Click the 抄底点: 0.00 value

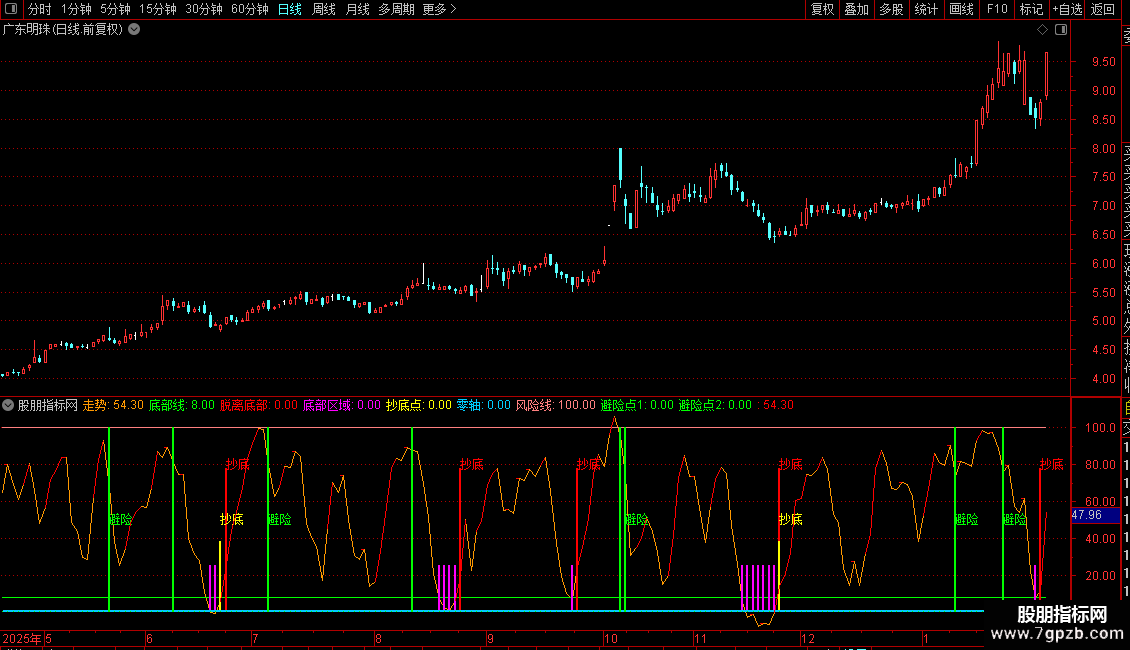coord(419,405)
